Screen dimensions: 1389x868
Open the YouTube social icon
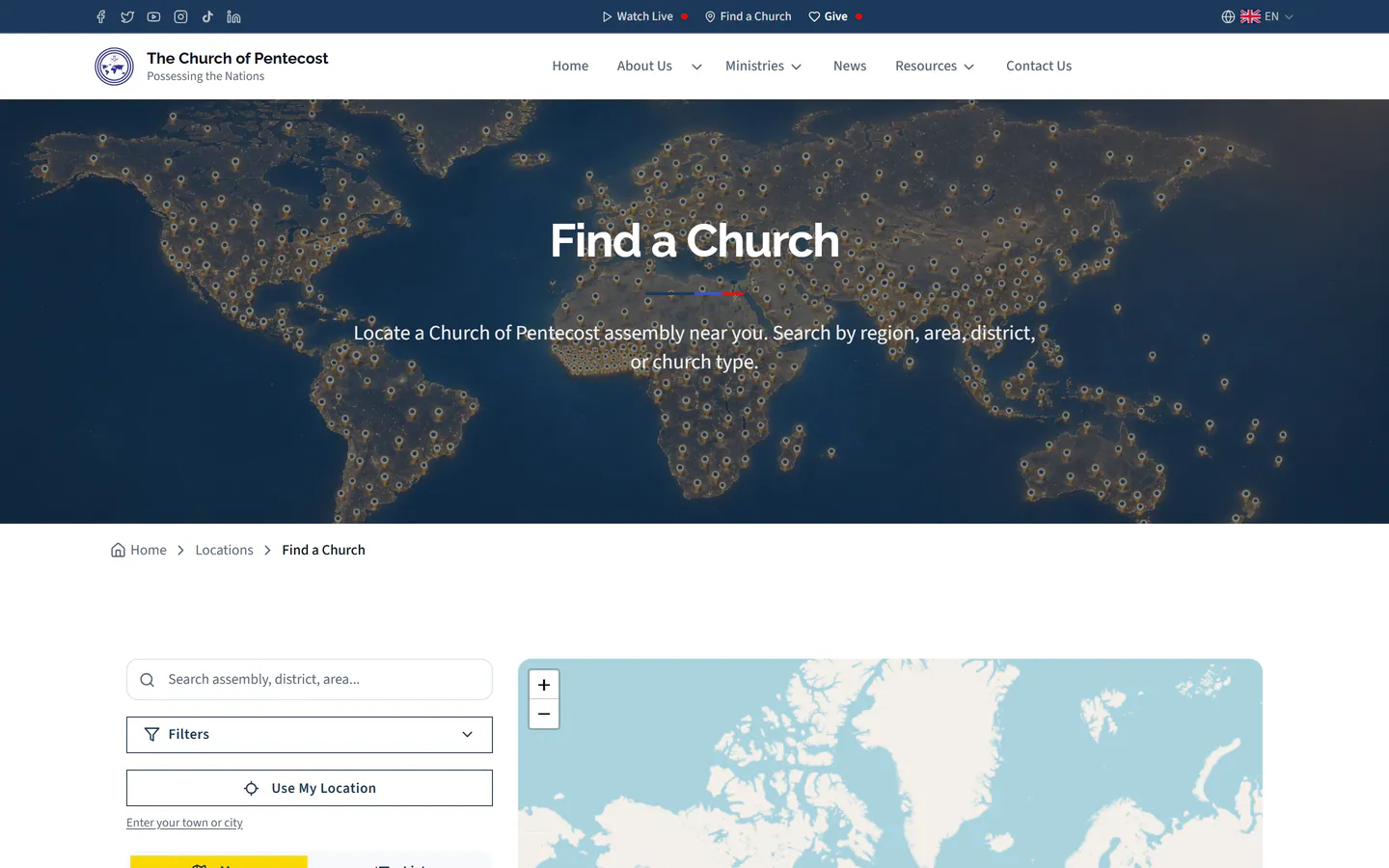153,16
